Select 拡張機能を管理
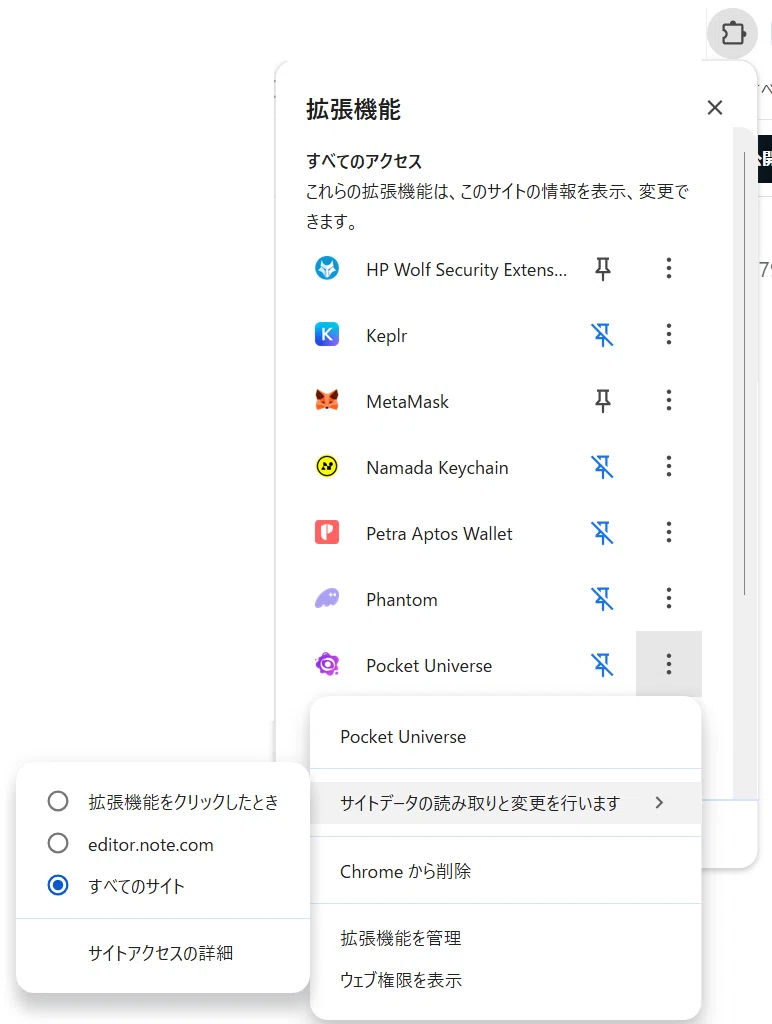This screenshot has width=772, height=1024. (506, 938)
